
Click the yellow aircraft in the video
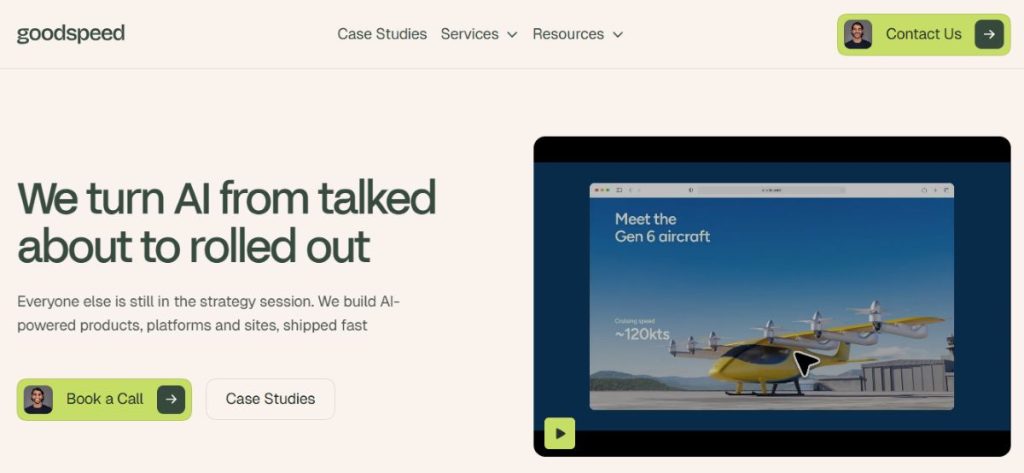[x=808, y=348]
